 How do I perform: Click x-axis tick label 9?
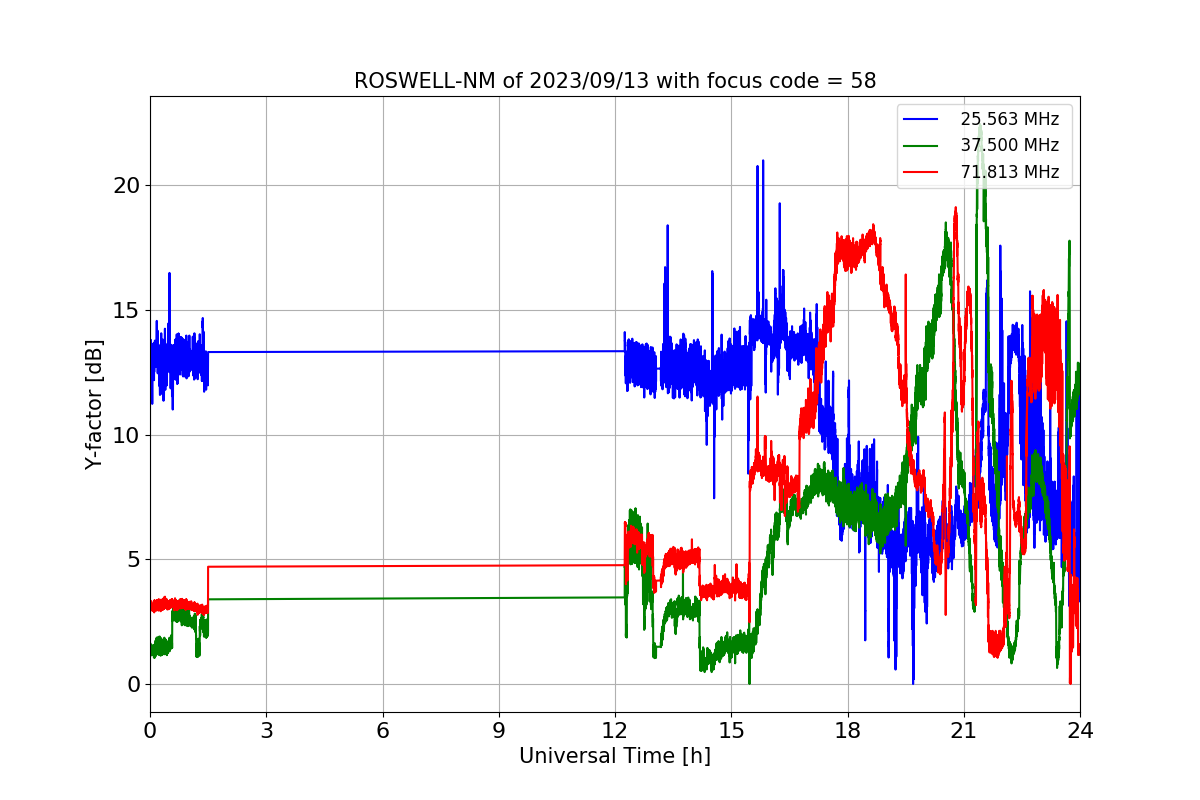499,731
